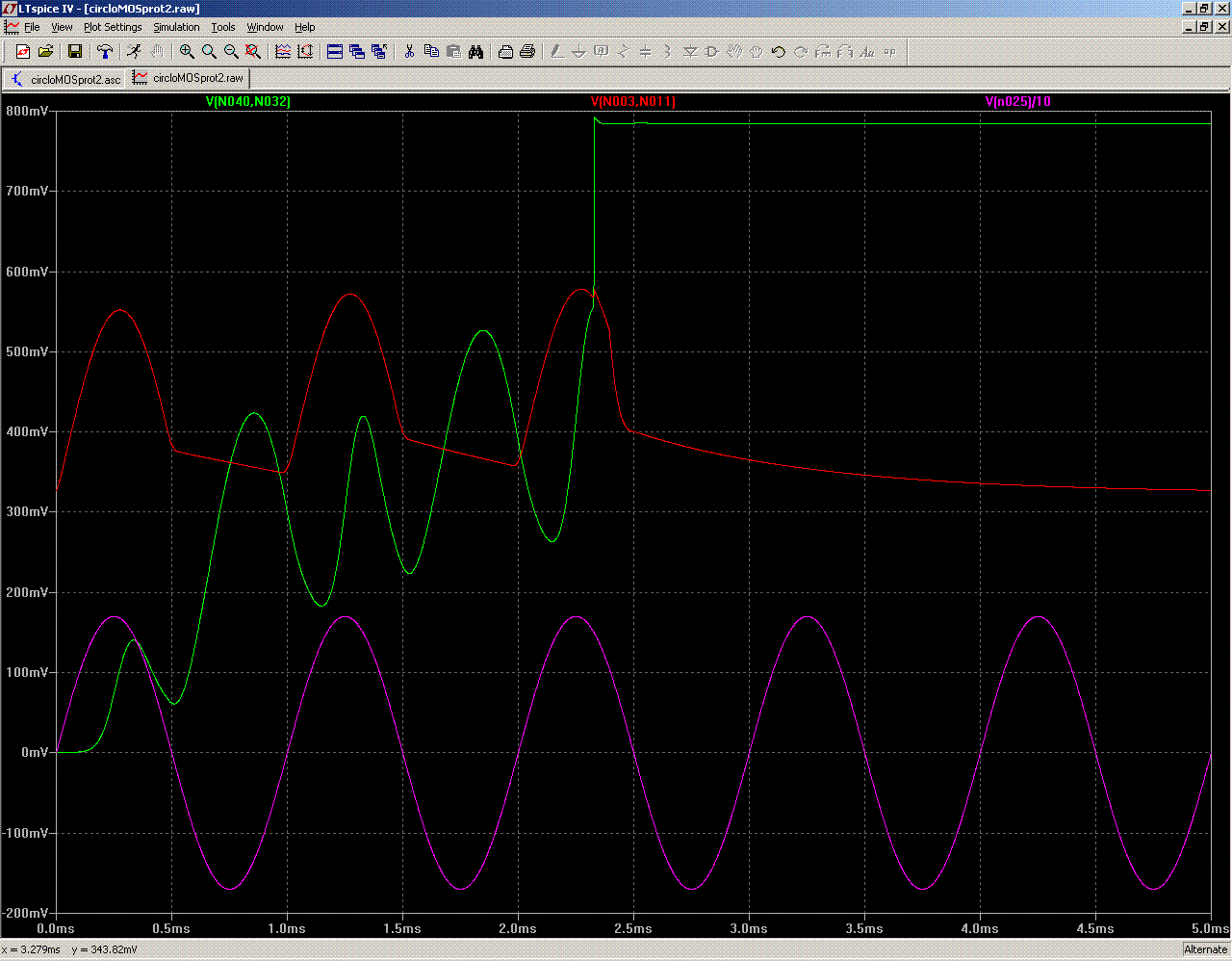Click the Zoom to Fit icon
Screen dimensions: 1232x961
tap(253, 52)
